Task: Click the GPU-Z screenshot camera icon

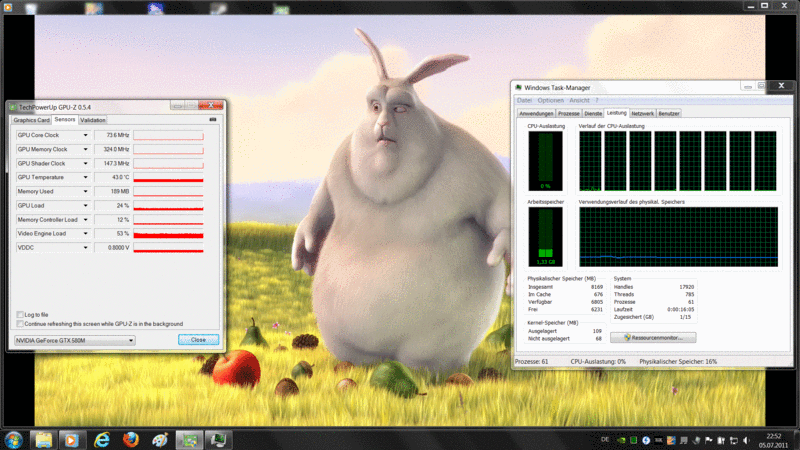Action: tap(213, 119)
